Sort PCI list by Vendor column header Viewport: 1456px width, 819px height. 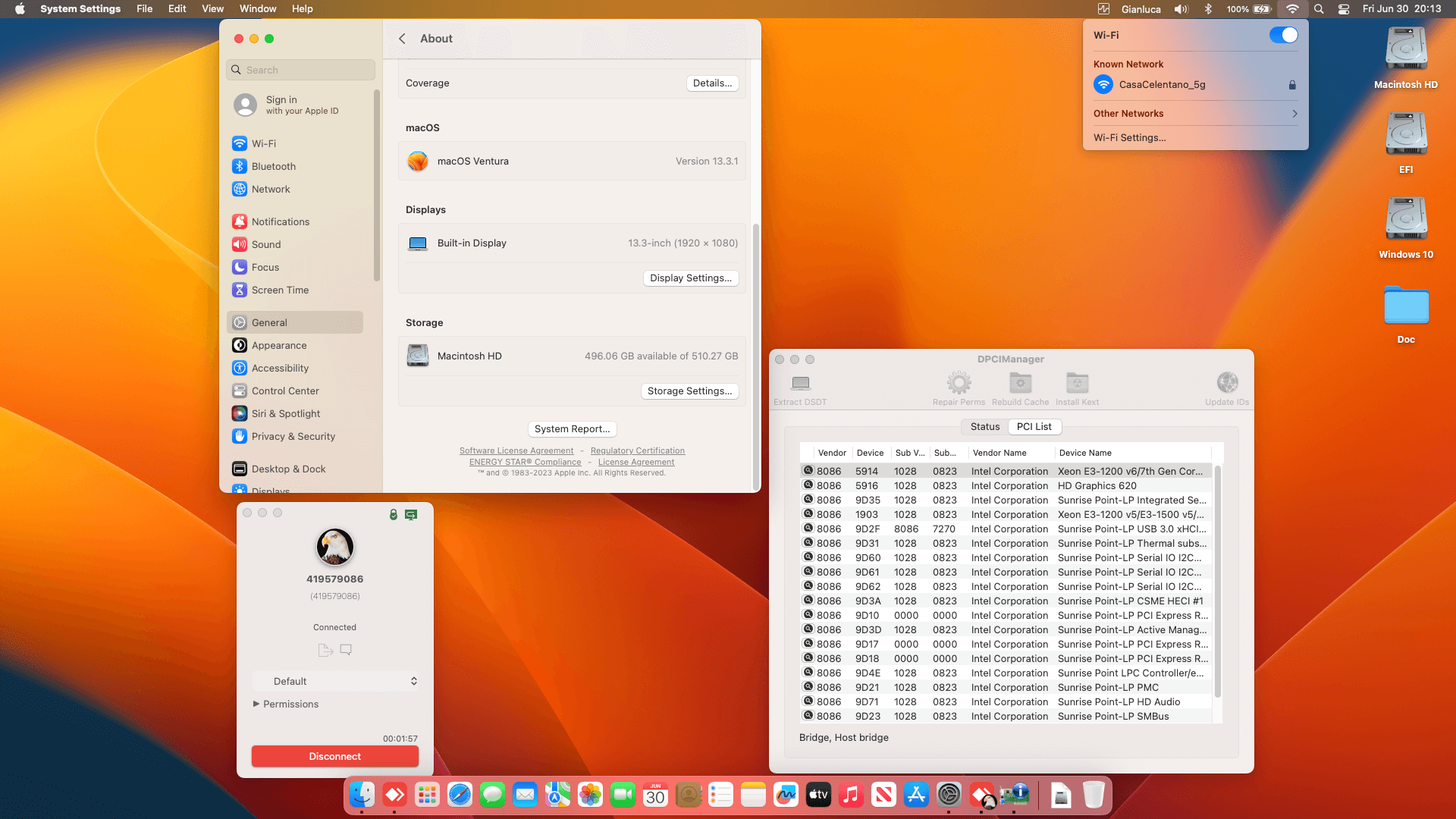(x=832, y=453)
